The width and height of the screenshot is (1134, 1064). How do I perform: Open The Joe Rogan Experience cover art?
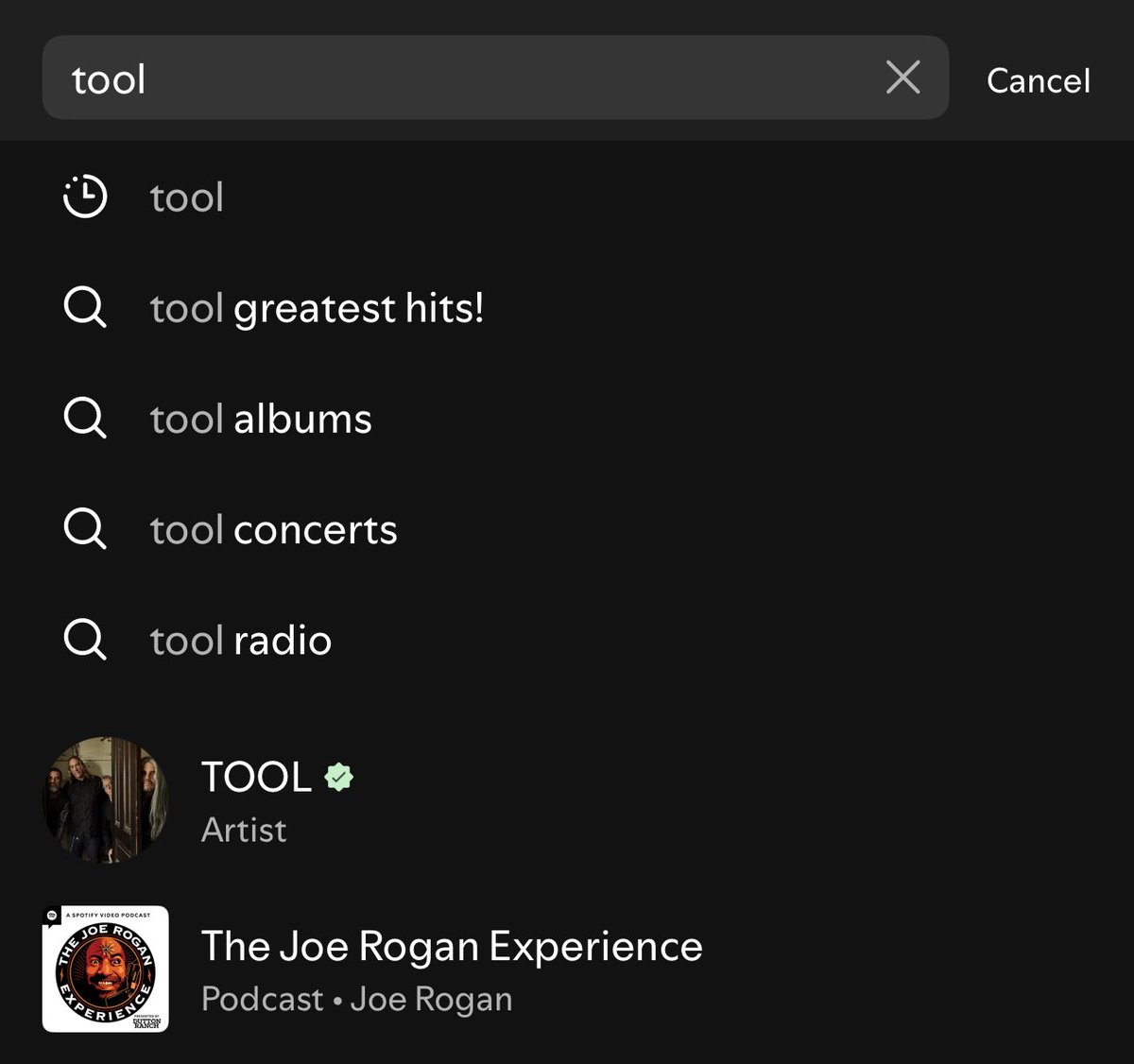click(x=106, y=969)
